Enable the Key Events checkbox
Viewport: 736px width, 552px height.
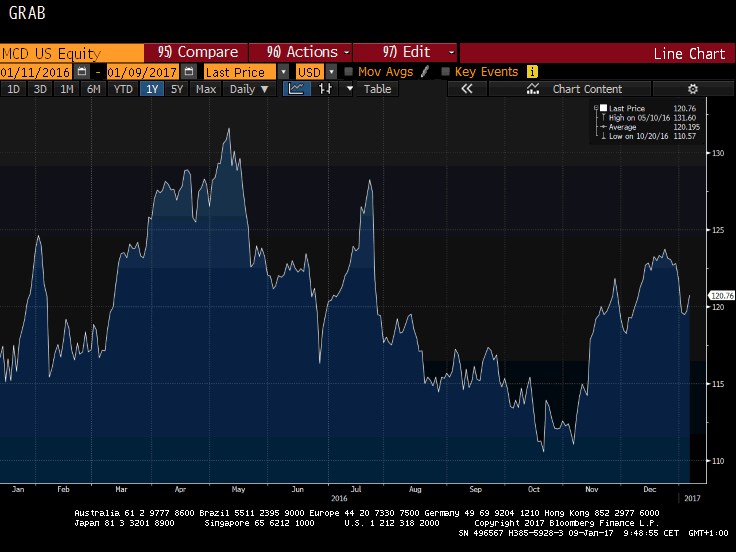(x=445, y=72)
